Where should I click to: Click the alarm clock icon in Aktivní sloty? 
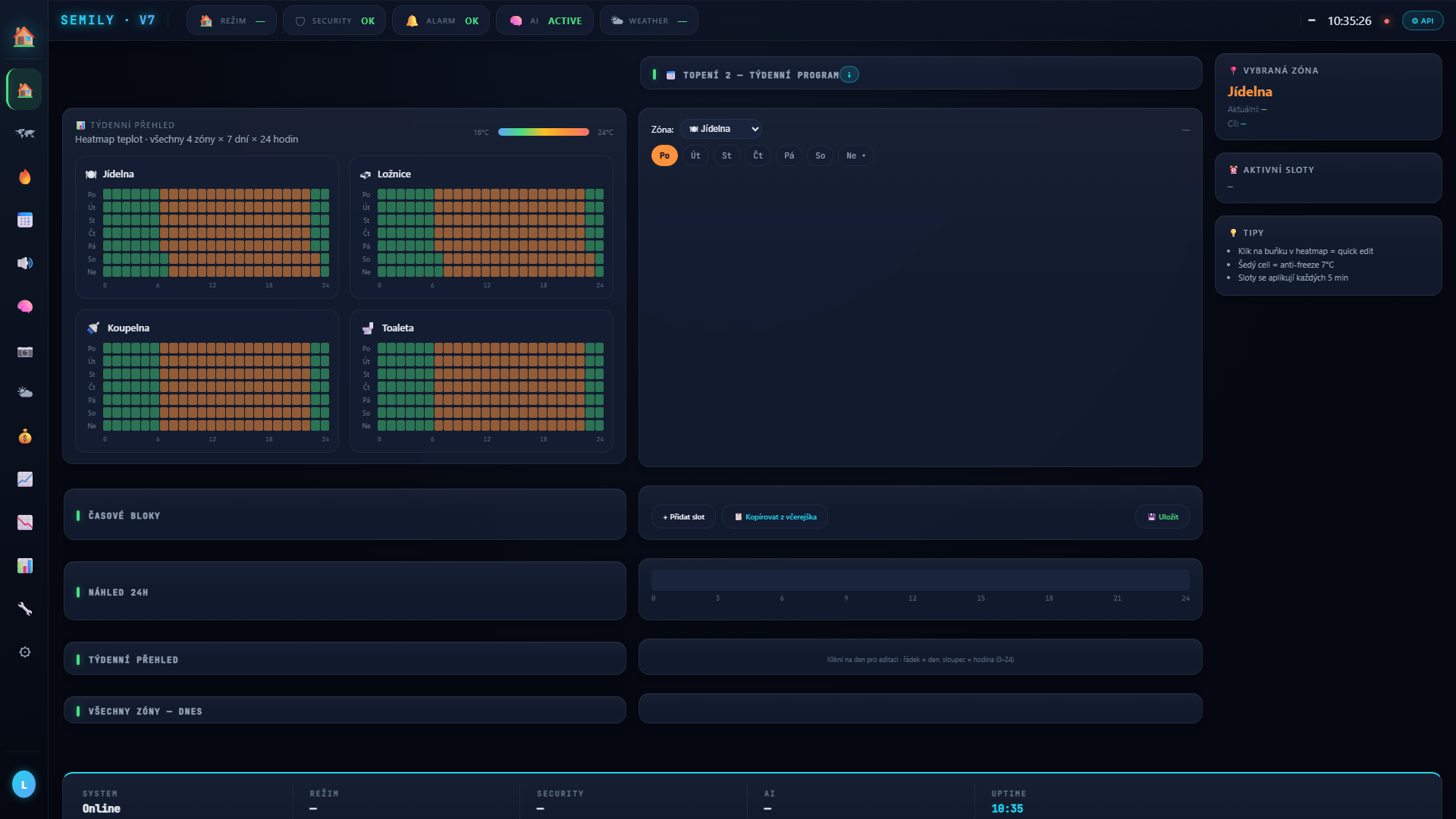(1234, 170)
